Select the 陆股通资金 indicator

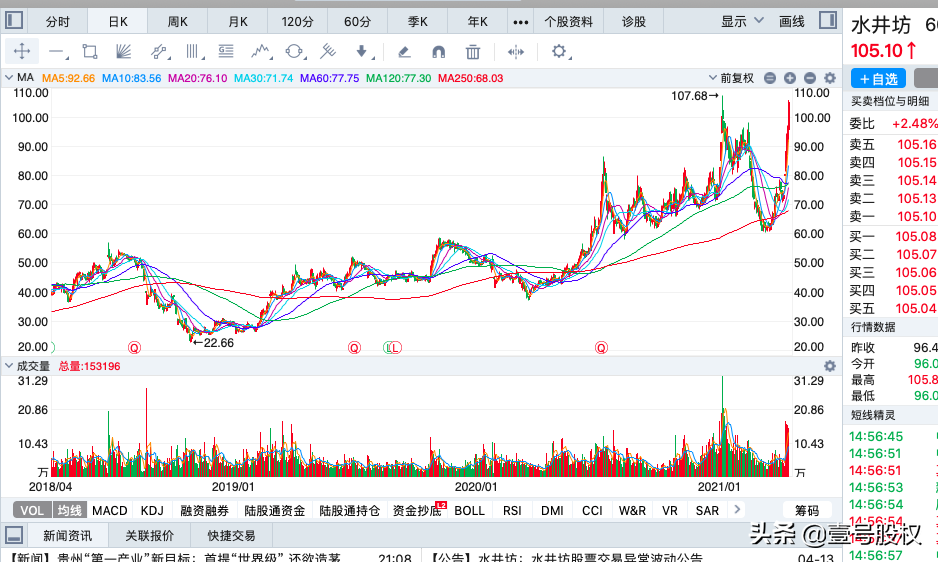pyautogui.click(x=275, y=511)
